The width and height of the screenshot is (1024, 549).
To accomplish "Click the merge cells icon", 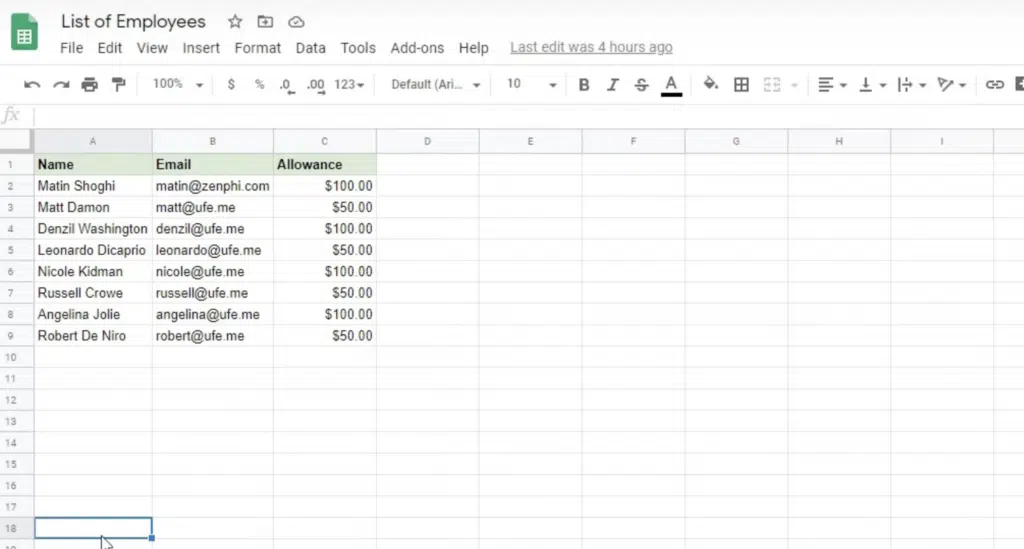I will coord(772,84).
